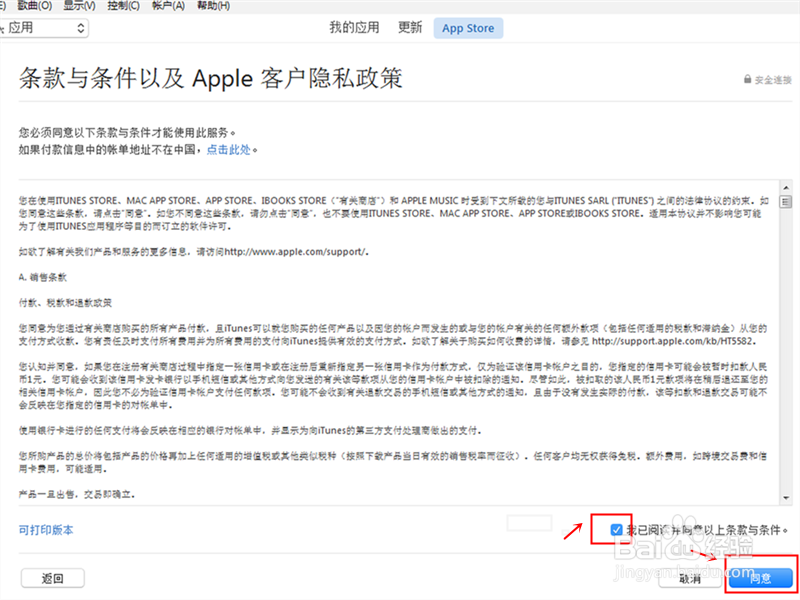Click the 条款与条件以及 Apple 客户隐私政策 heading
The width and height of the screenshot is (800, 600).
pyautogui.click(x=211, y=78)
